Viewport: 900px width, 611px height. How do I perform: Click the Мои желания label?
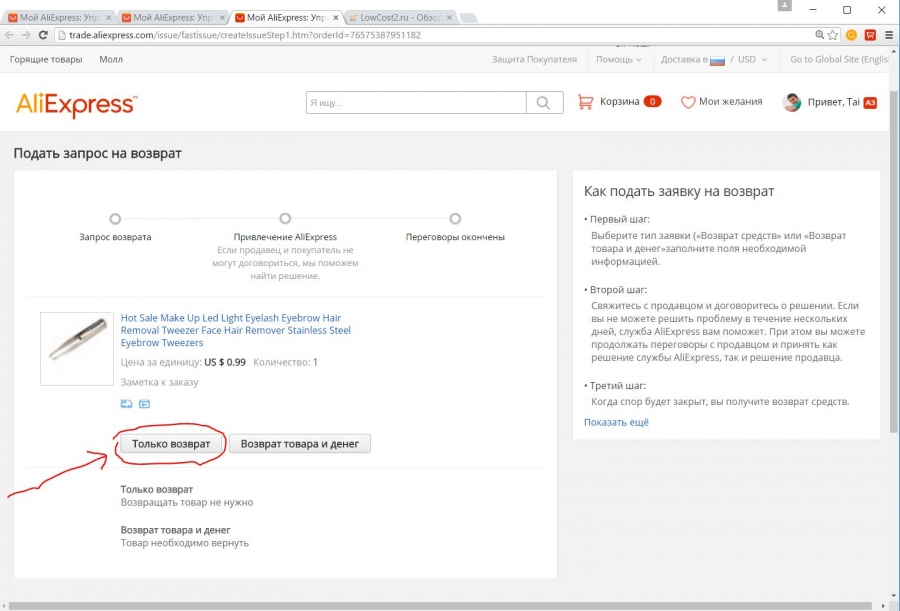pos(731,102)
